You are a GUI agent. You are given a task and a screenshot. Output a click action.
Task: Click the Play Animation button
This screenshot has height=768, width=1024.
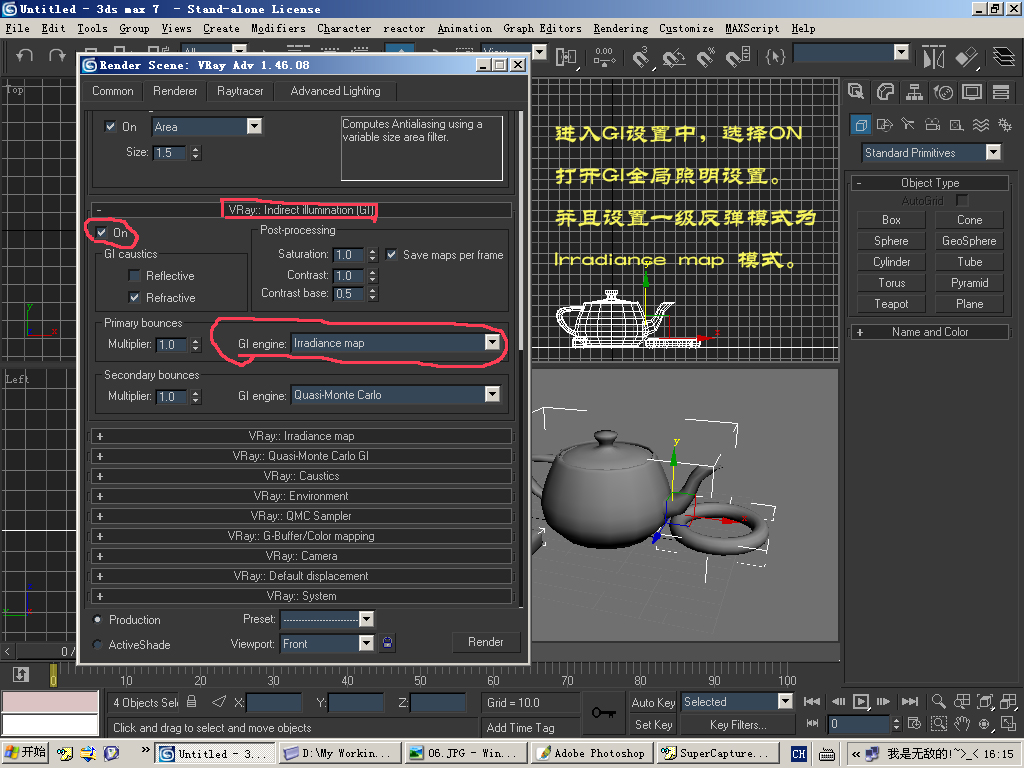coord(861,702)
